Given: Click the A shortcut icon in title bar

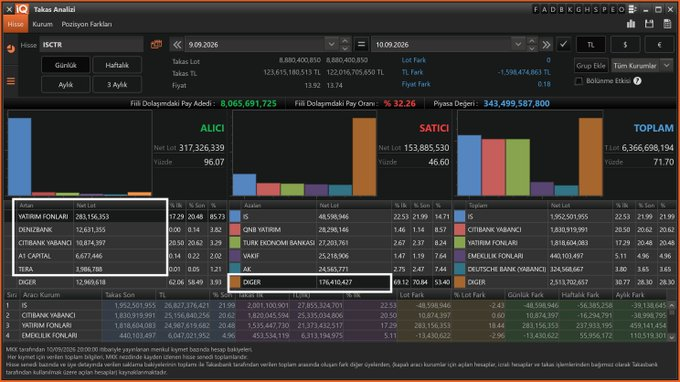Looking at the screenshot, I should pyautogui.click(x=544, y=9).
